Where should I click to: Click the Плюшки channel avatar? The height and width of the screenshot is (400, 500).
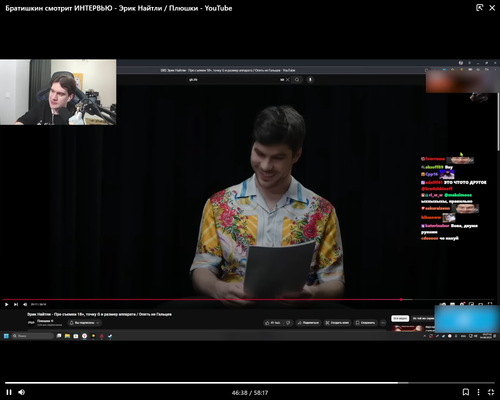[31, 323]
